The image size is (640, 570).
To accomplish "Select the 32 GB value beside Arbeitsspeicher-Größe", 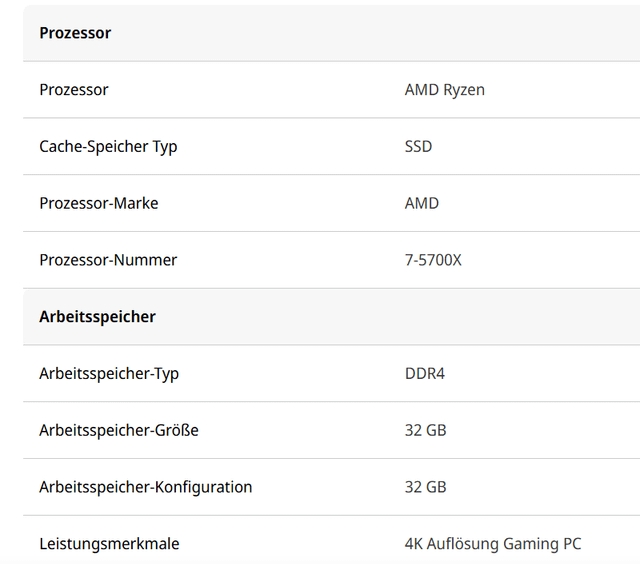I will click(x=425, y=431).
